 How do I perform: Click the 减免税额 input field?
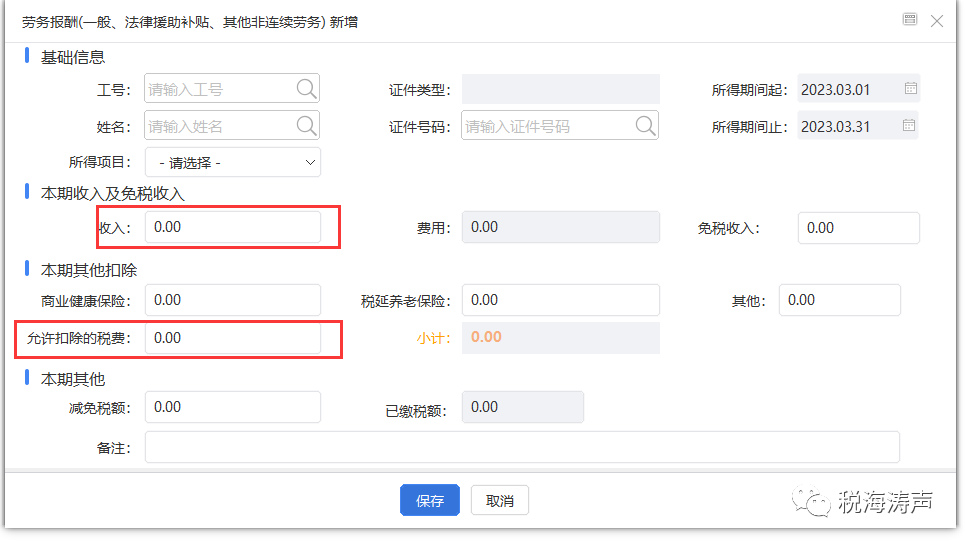[x=233, y=407]
